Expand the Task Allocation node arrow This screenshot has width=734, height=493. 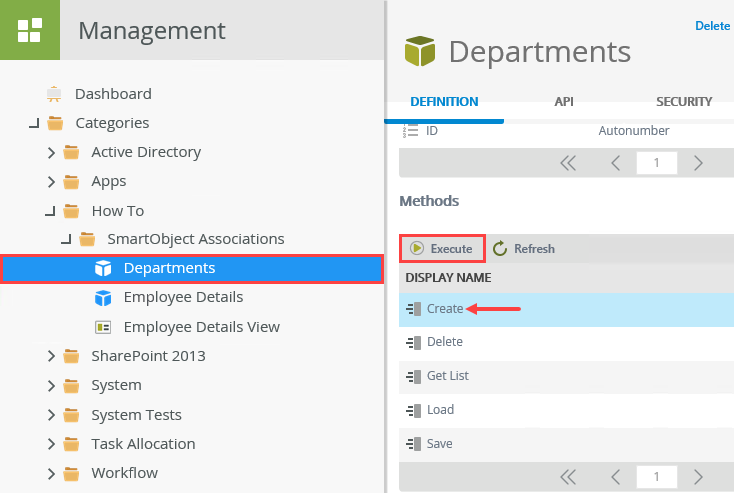point(51,444)
